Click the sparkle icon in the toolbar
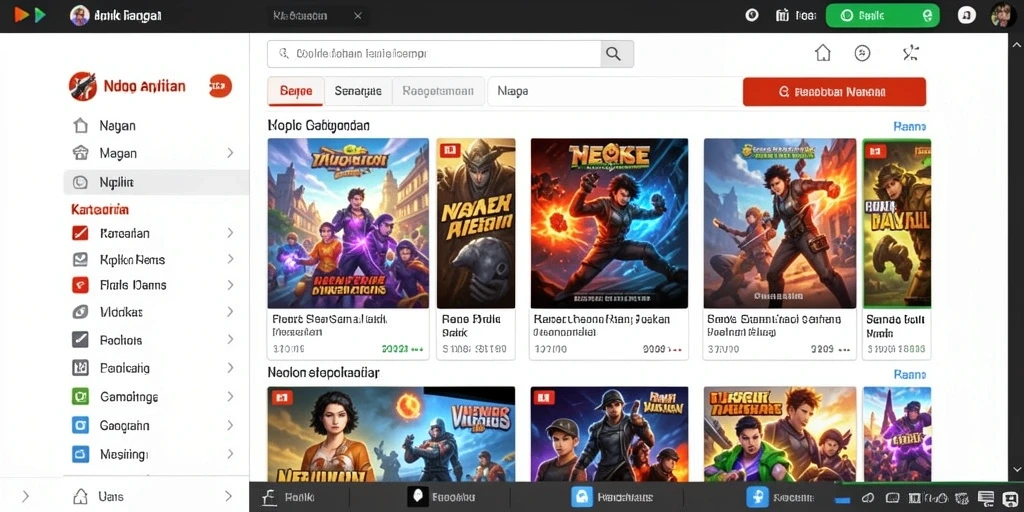The image size is (1024, 512). click(x=910, y=54)
